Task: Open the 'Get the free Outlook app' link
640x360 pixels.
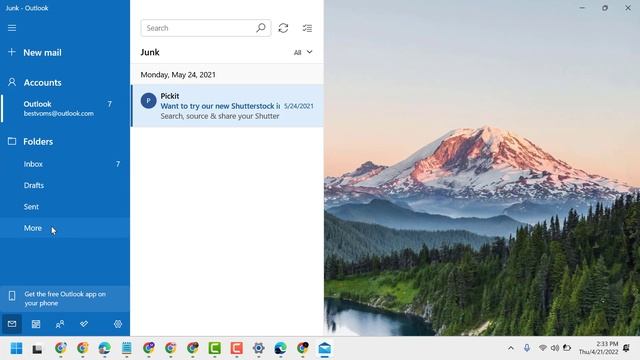Action: 65,298
